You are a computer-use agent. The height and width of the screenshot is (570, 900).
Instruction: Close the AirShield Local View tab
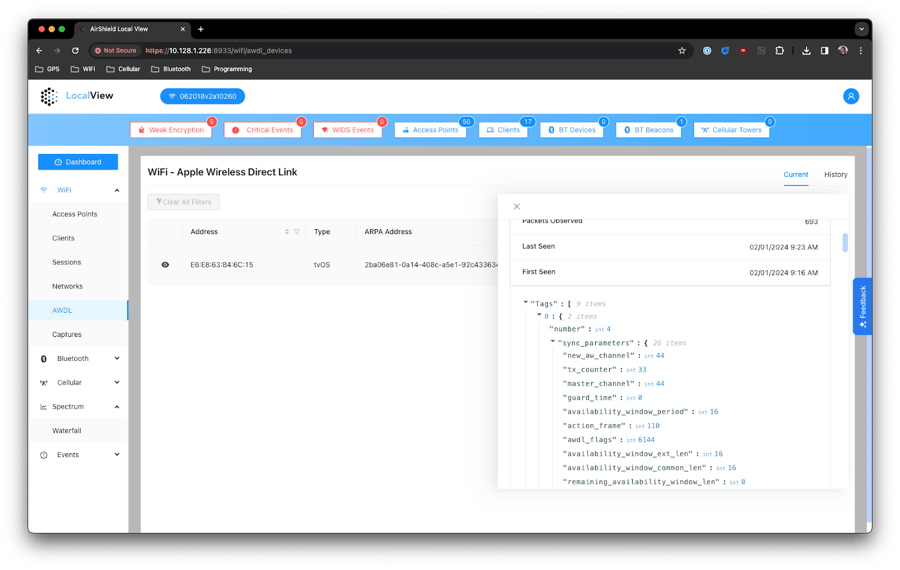[x=183, y=29]
